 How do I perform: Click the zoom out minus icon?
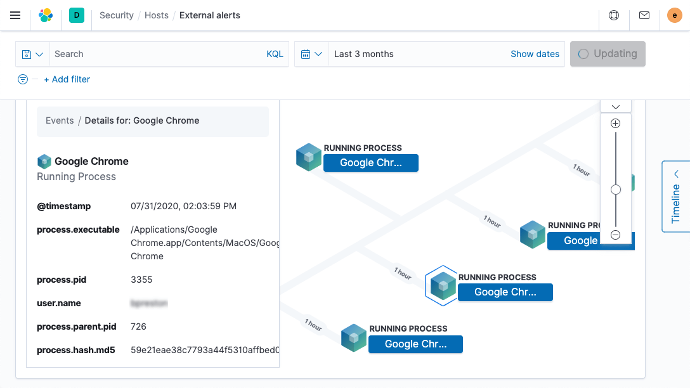click(x=616, y=235)
